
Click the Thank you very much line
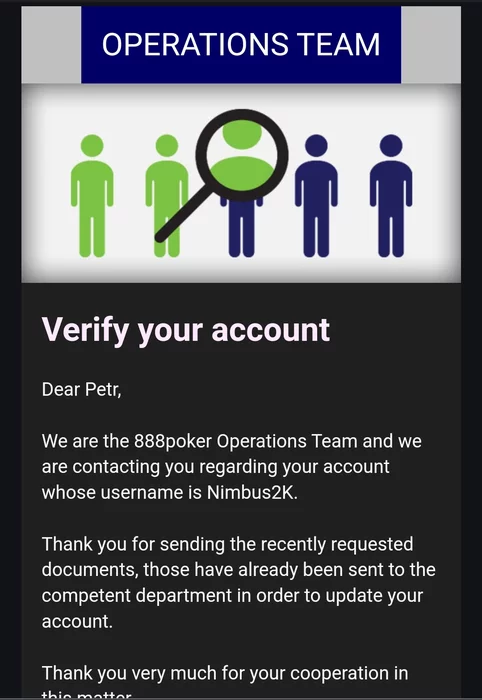pyautogui.click(x=224, y=673)
